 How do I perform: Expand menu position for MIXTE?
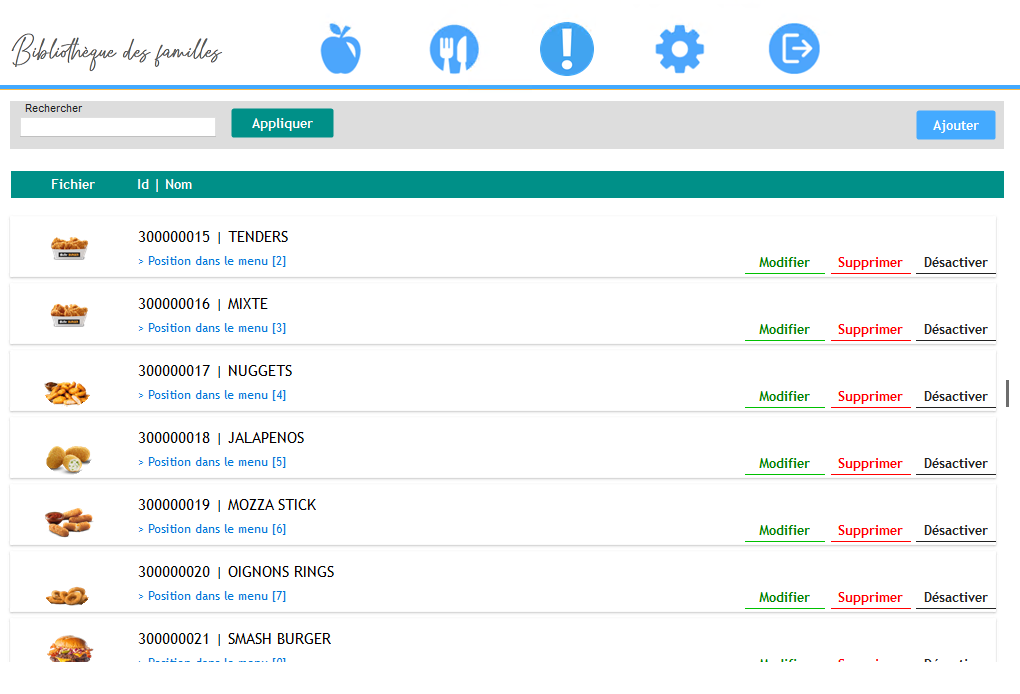pos(212,328)
